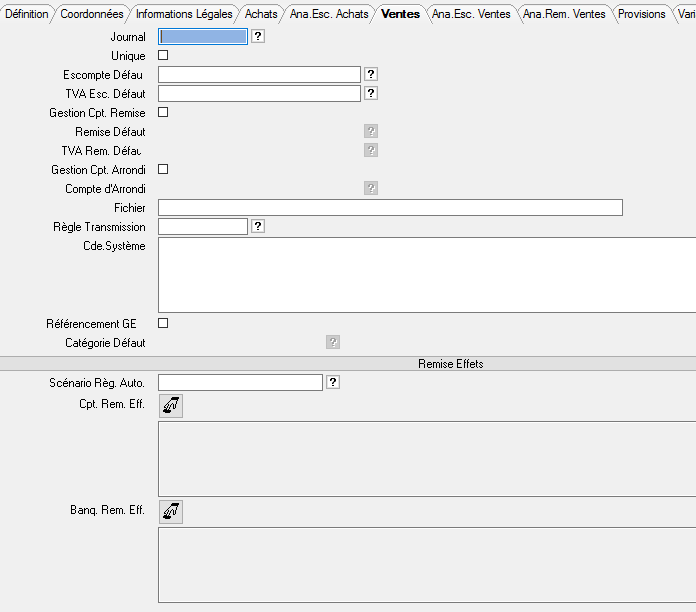Open Escompte Défaut lookup help button
This screenshot has height=612, width=696.
point(371,75)
